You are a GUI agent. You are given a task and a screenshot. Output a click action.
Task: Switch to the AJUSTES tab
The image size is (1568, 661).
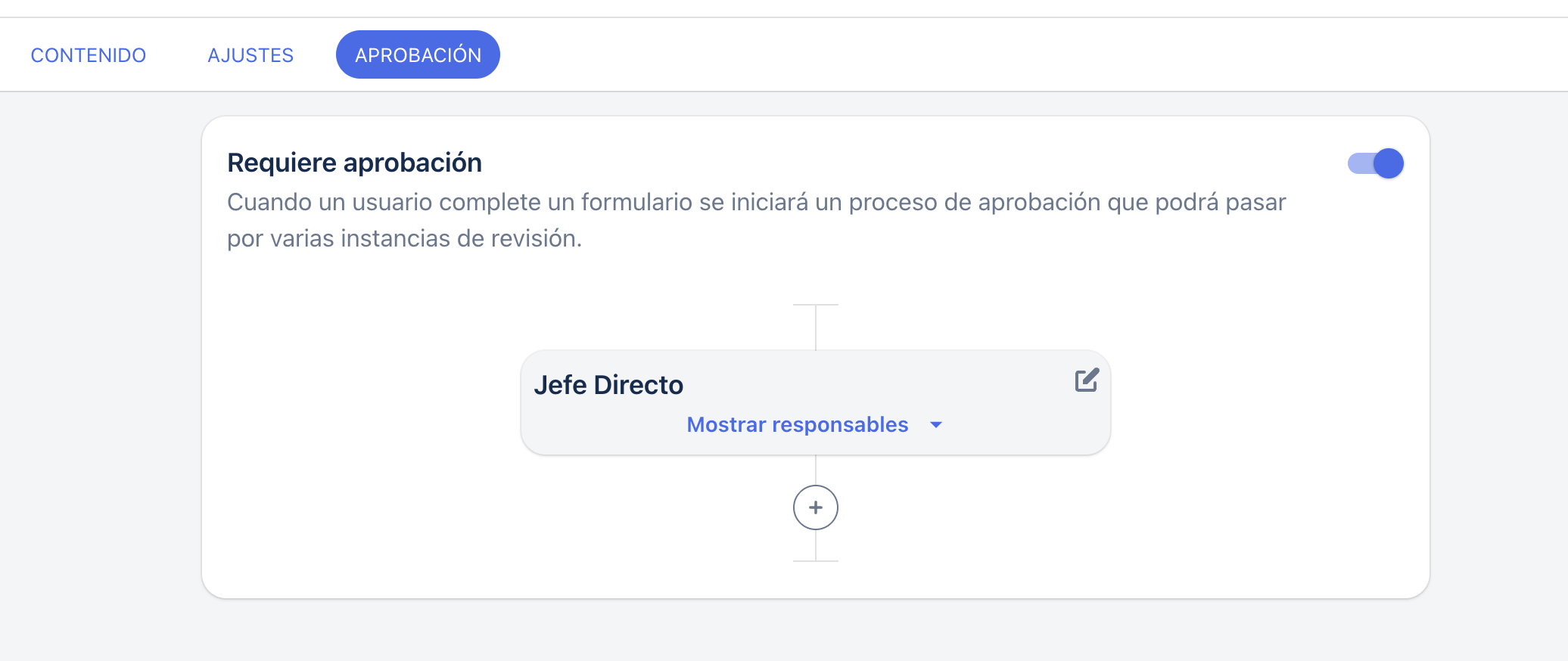pos(250,55)
